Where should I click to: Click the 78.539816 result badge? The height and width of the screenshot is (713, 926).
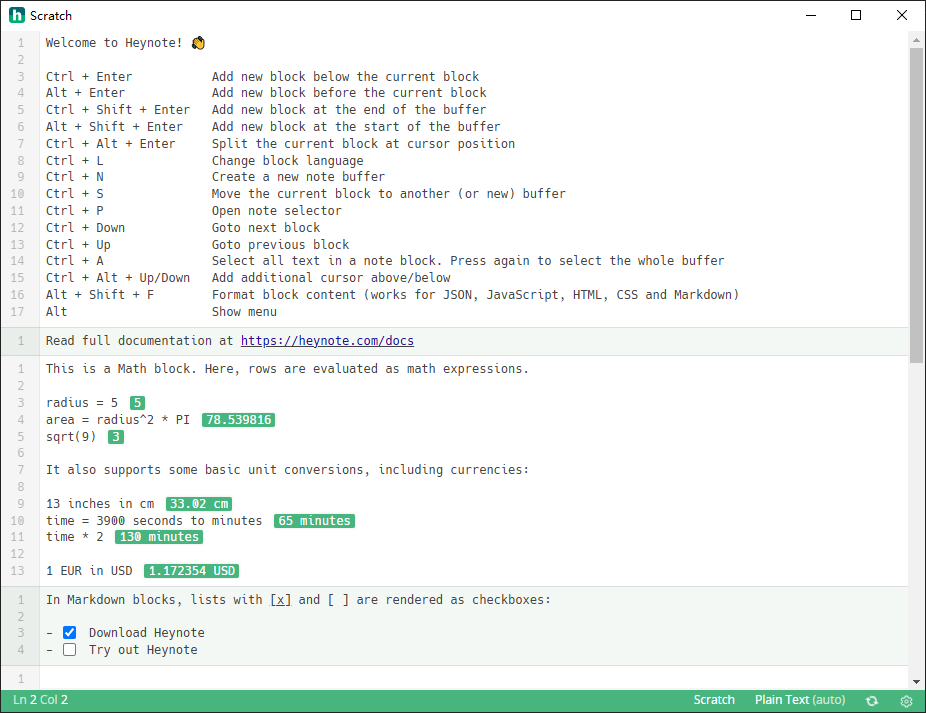pyautogui.click(x=239, y=420)
